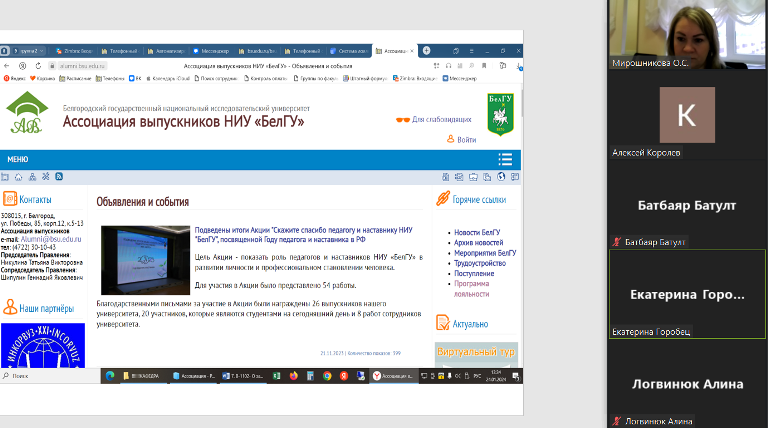Click the news article photo thumbnail
The image size is (768, 428).
pyautogui.click(x=145, y=259)
